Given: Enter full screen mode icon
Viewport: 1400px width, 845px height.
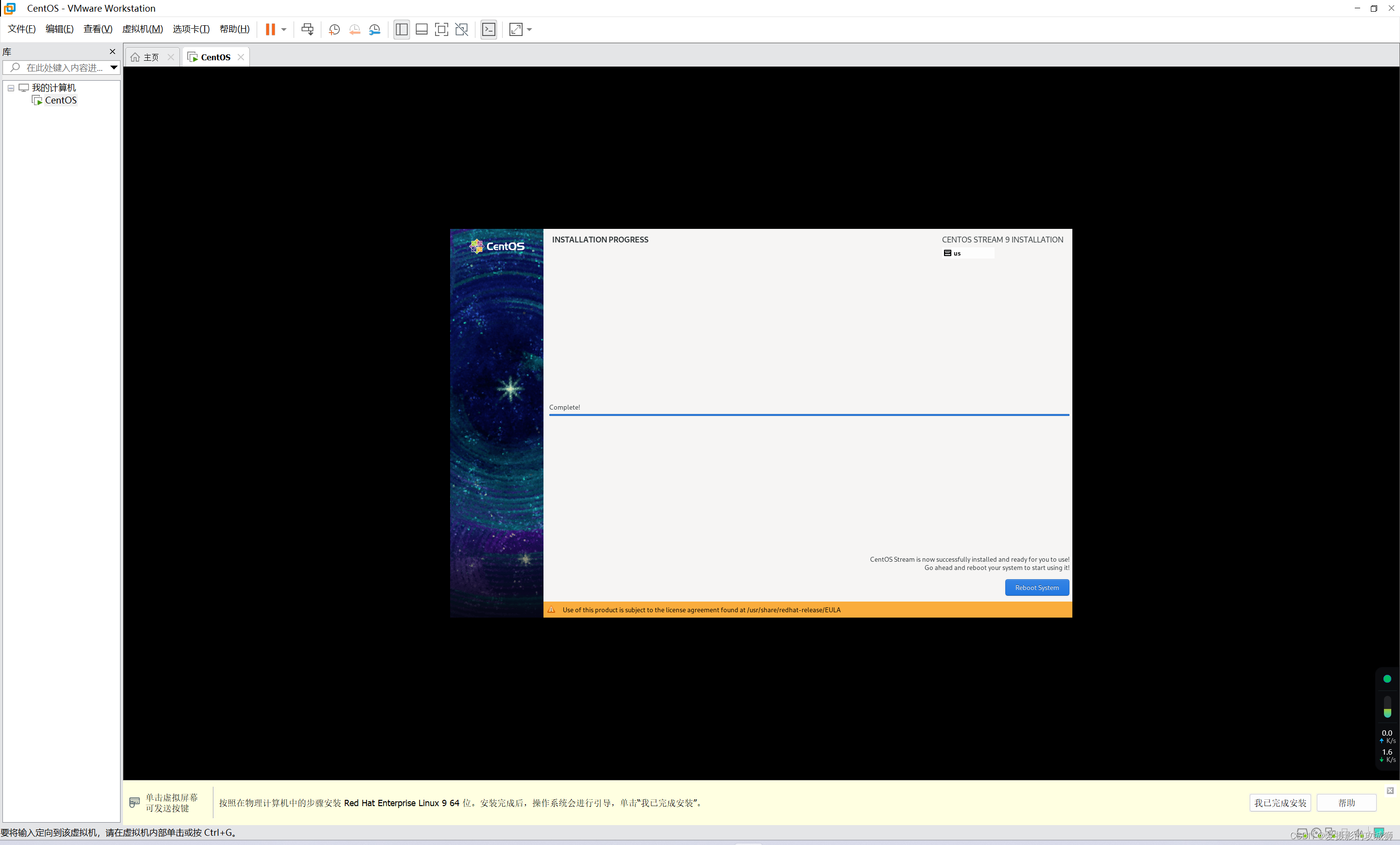Looking at the screenshot, I should pyautogui.click(x=441, y=30).
